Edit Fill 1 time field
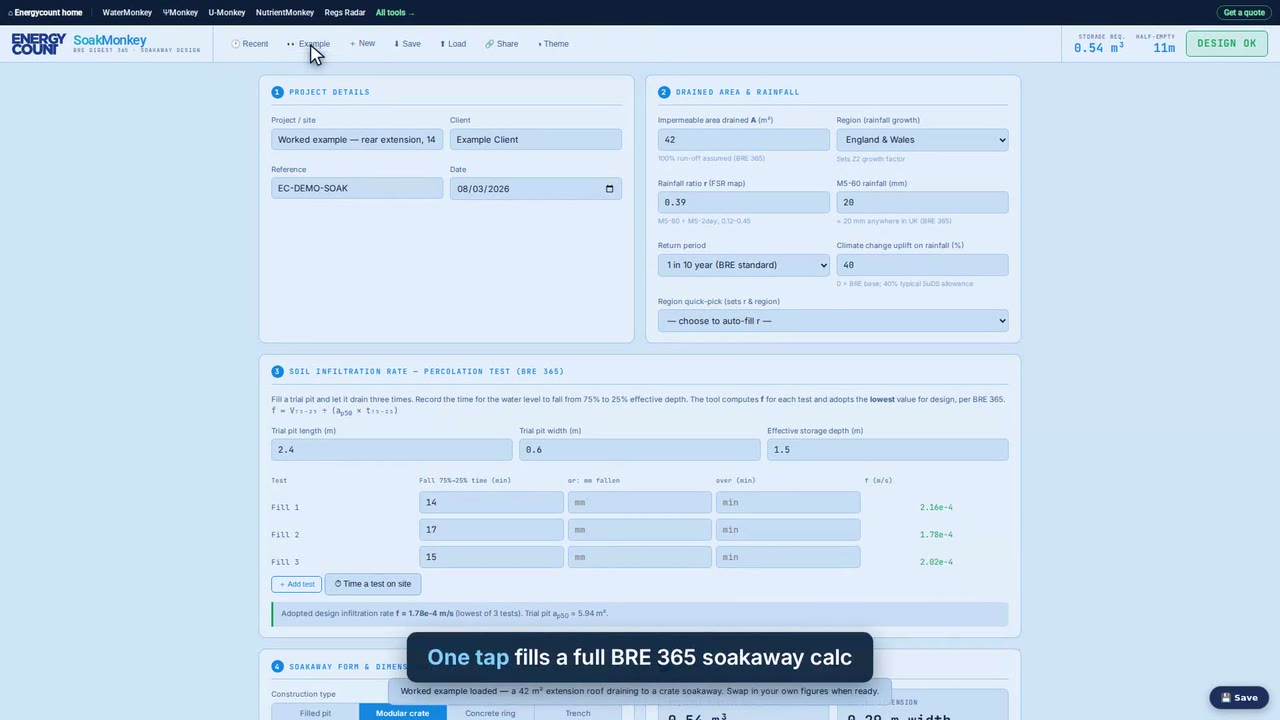1280x720 pixels. pyautogui.click(x=491, y=503)
